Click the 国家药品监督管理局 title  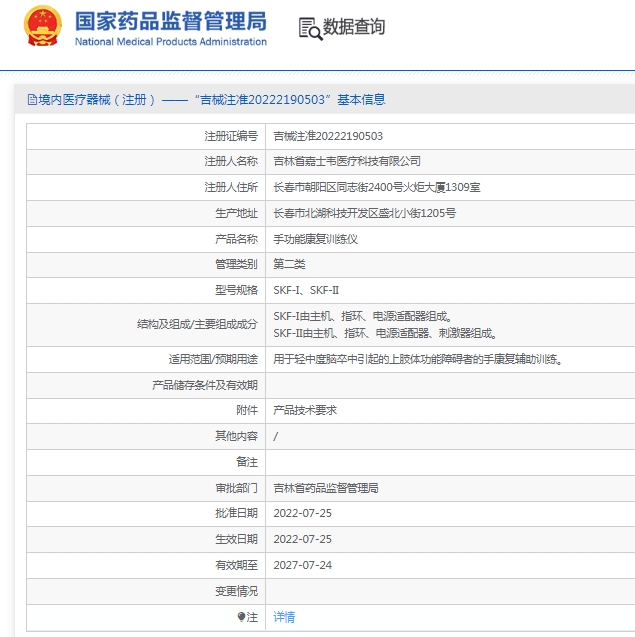[171, 21]
